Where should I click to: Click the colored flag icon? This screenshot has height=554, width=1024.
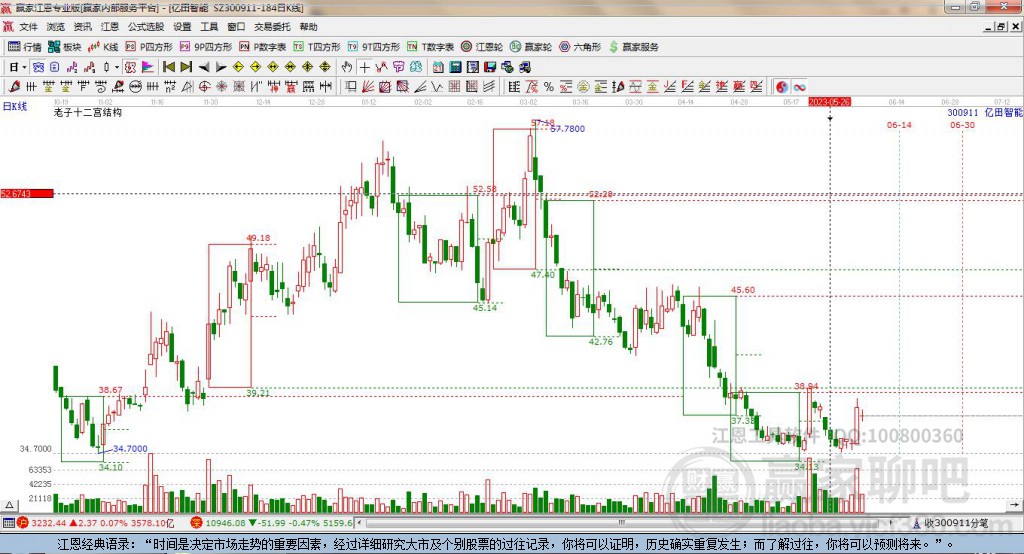pos(148,67)
